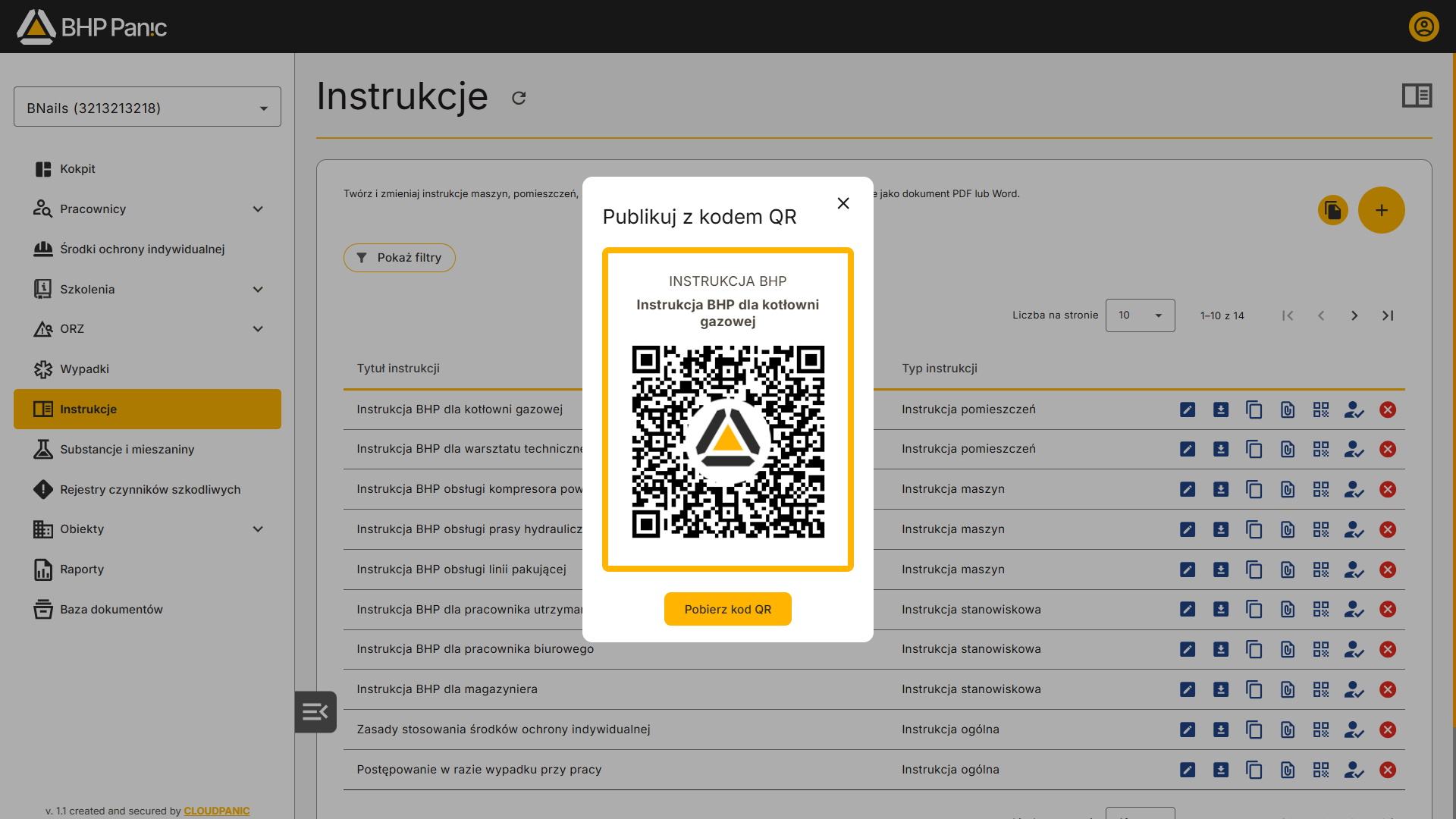The height and width of the screenshot is (819, 1456).
Task: Delete the kotłowni gazowej instruction row
Action: [x=1388, y=409]
